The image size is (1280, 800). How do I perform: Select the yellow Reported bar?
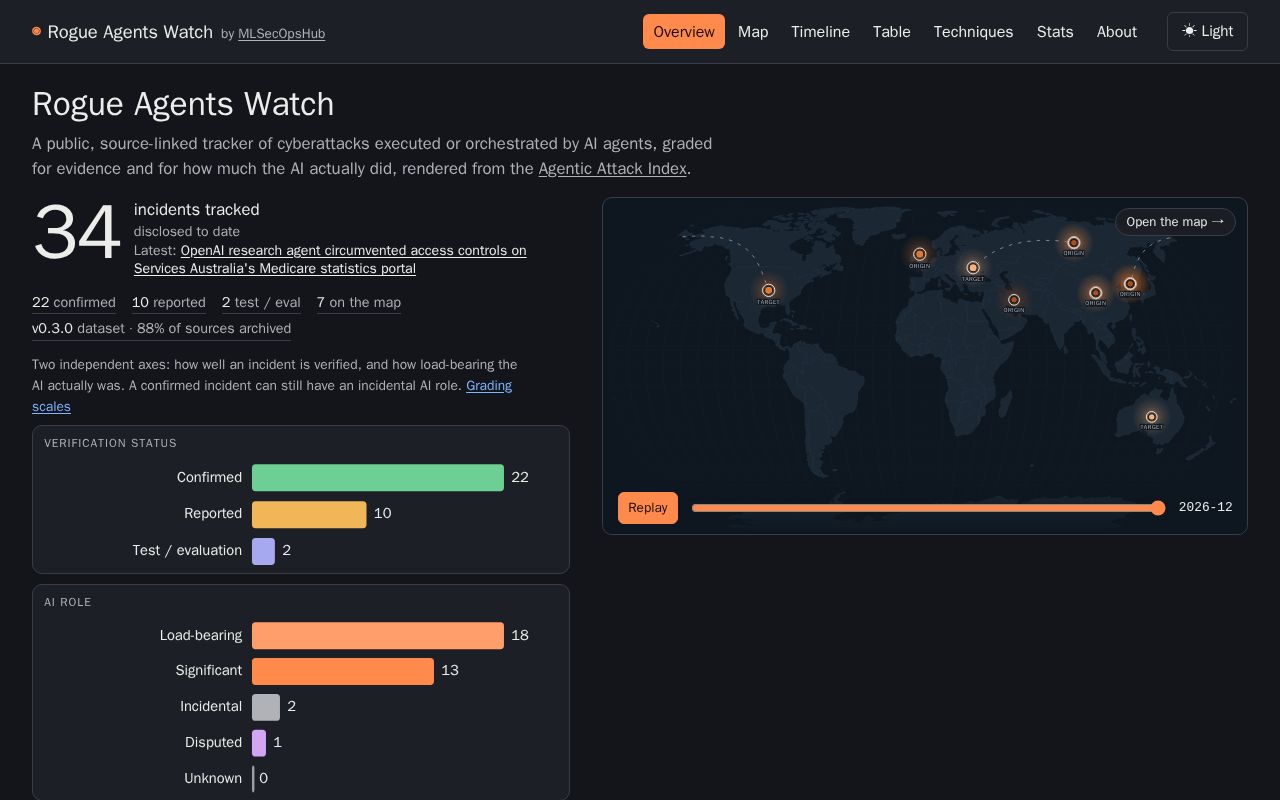[309, 514]
